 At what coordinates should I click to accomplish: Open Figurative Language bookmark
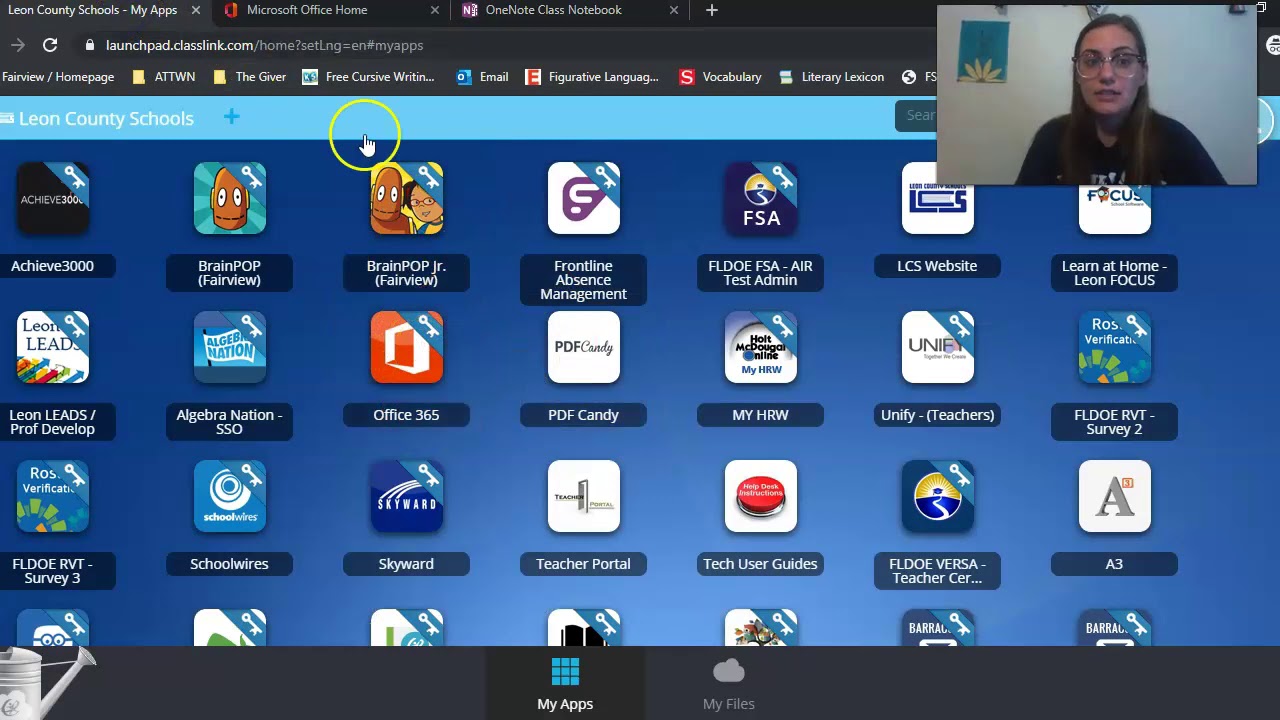click(592, 77)
